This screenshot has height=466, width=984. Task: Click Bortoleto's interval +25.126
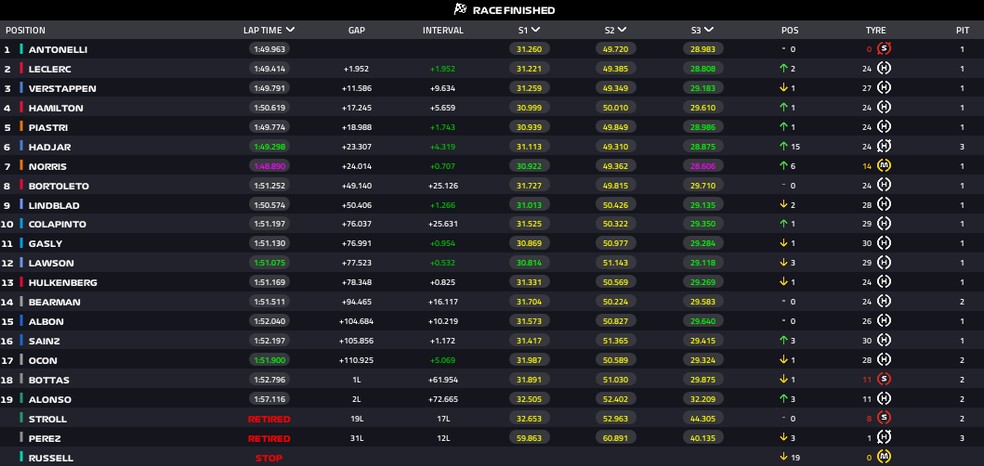[442, 186]
